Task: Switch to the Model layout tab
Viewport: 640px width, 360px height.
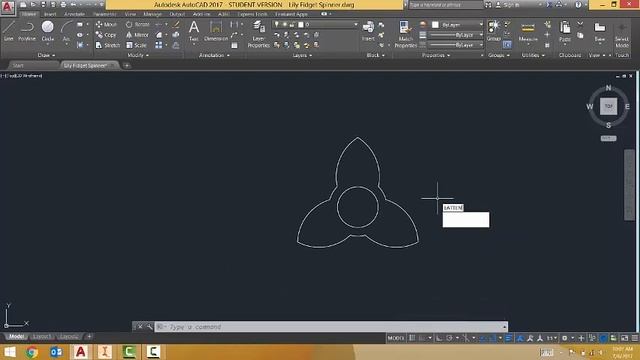Action: [16, 337]
